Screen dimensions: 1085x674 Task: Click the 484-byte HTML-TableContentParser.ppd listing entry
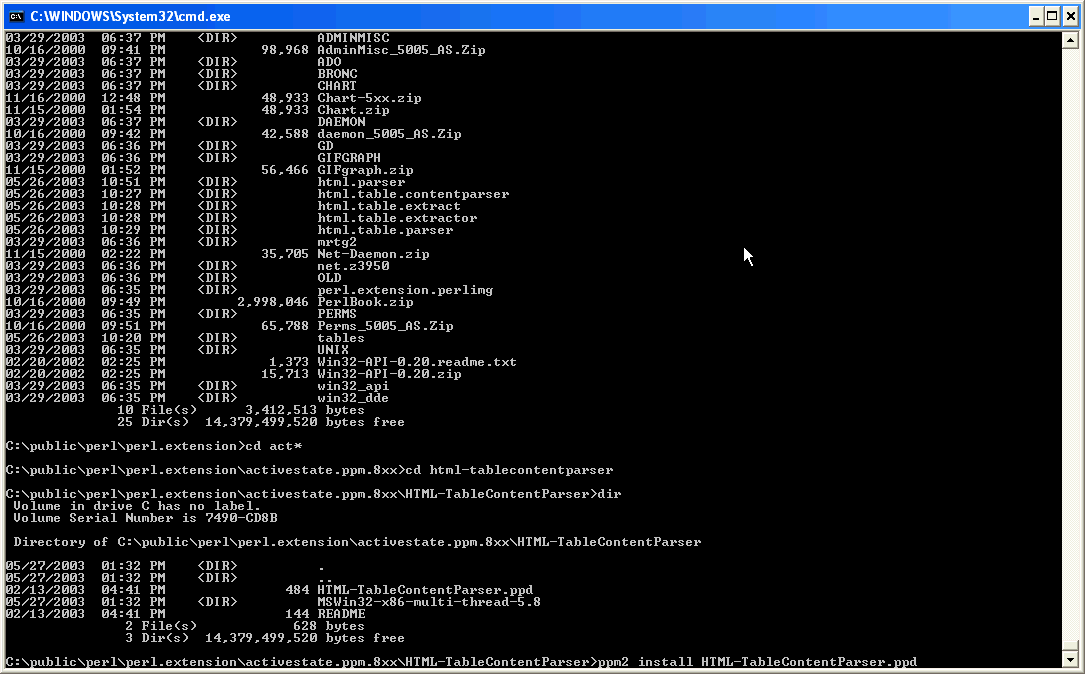point(425,590)
